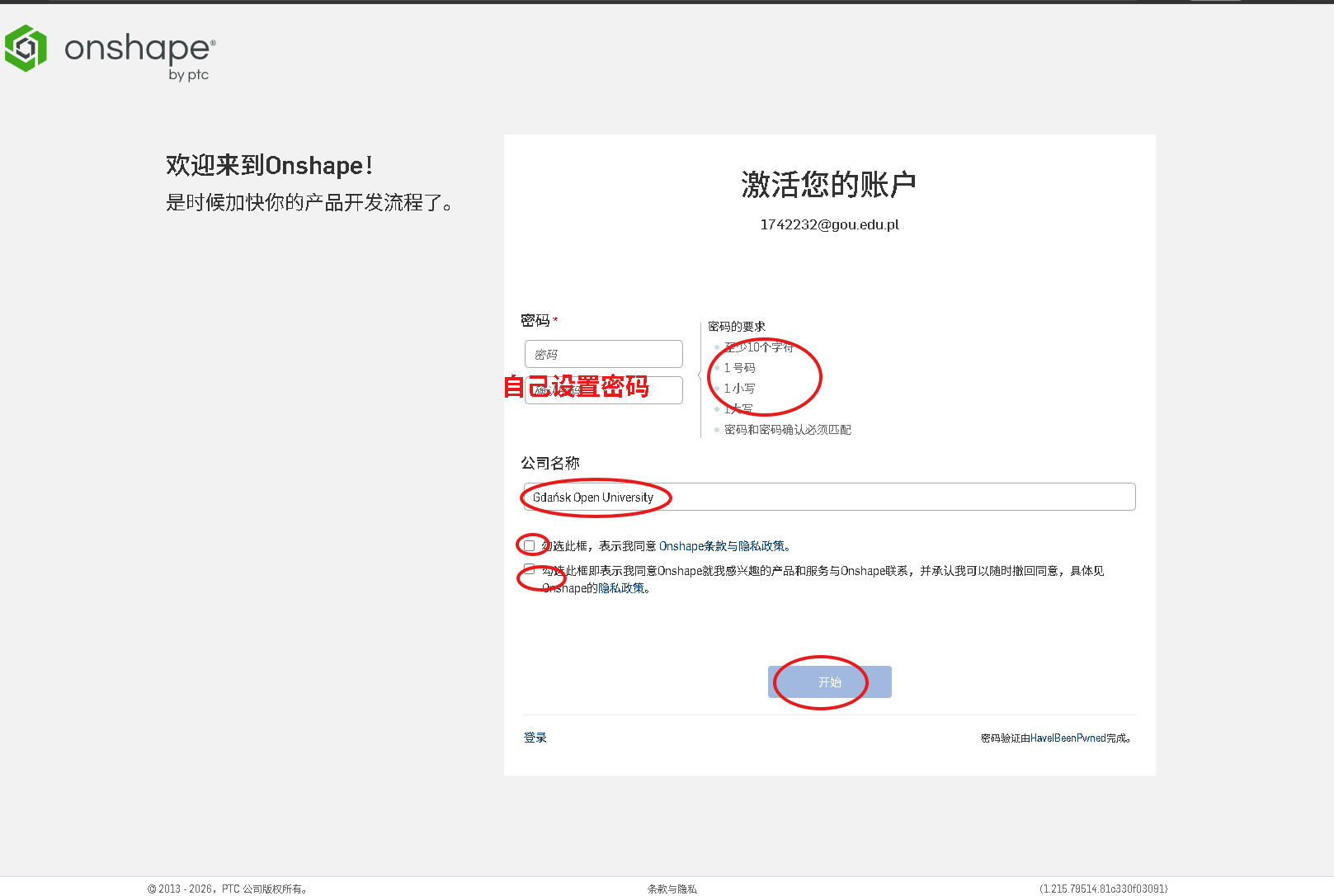The image size is (1334, 896).
Task: Click the 激活您的账户 heading
Action: point(829,185)
